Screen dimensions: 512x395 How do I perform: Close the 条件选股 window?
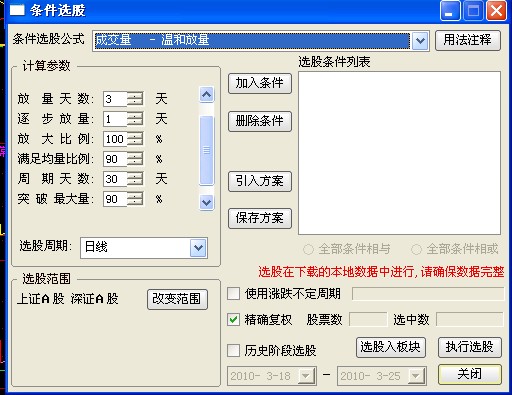496,11
